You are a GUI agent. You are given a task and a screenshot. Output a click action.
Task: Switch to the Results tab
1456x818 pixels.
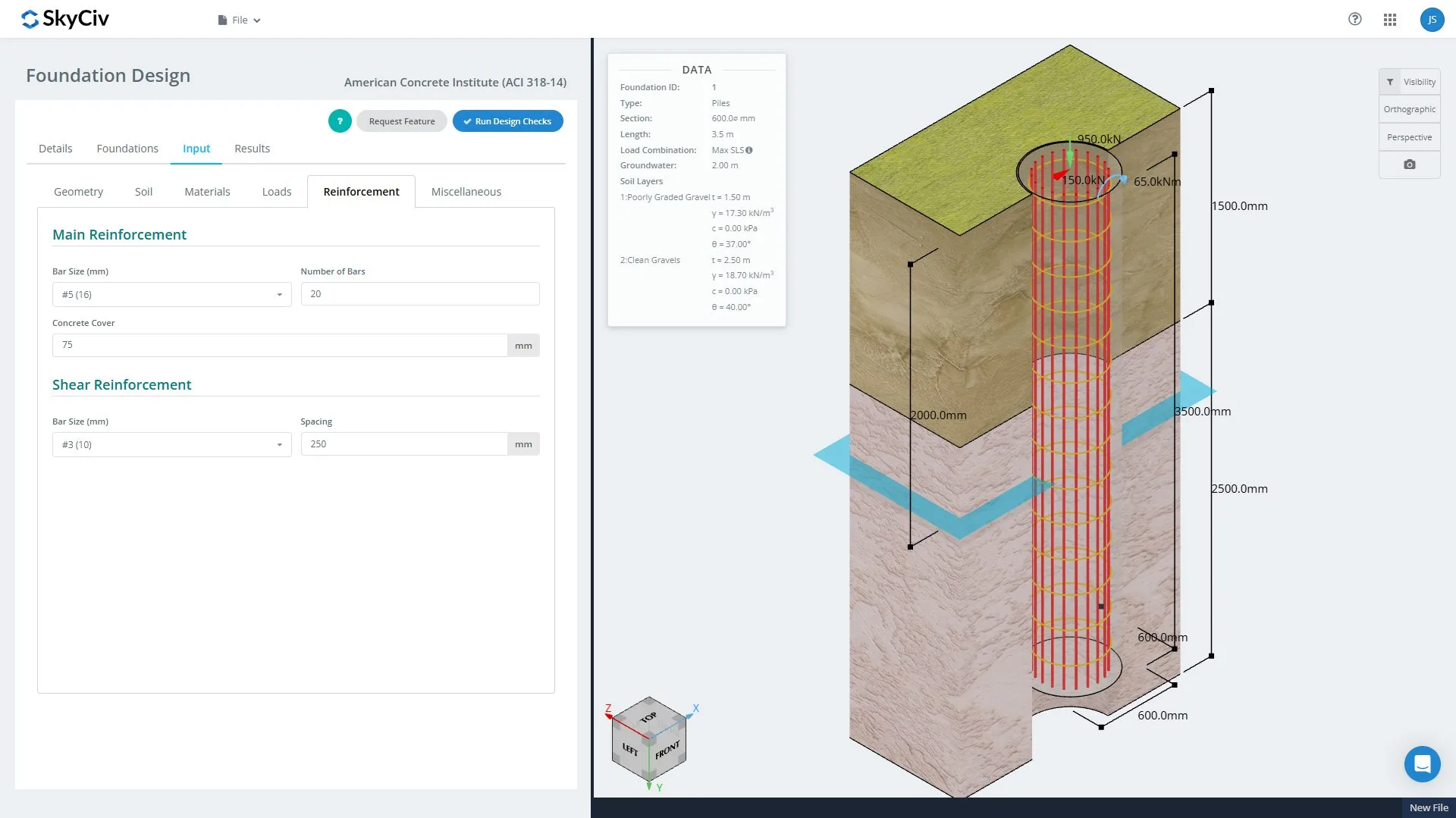coord(252,149)
